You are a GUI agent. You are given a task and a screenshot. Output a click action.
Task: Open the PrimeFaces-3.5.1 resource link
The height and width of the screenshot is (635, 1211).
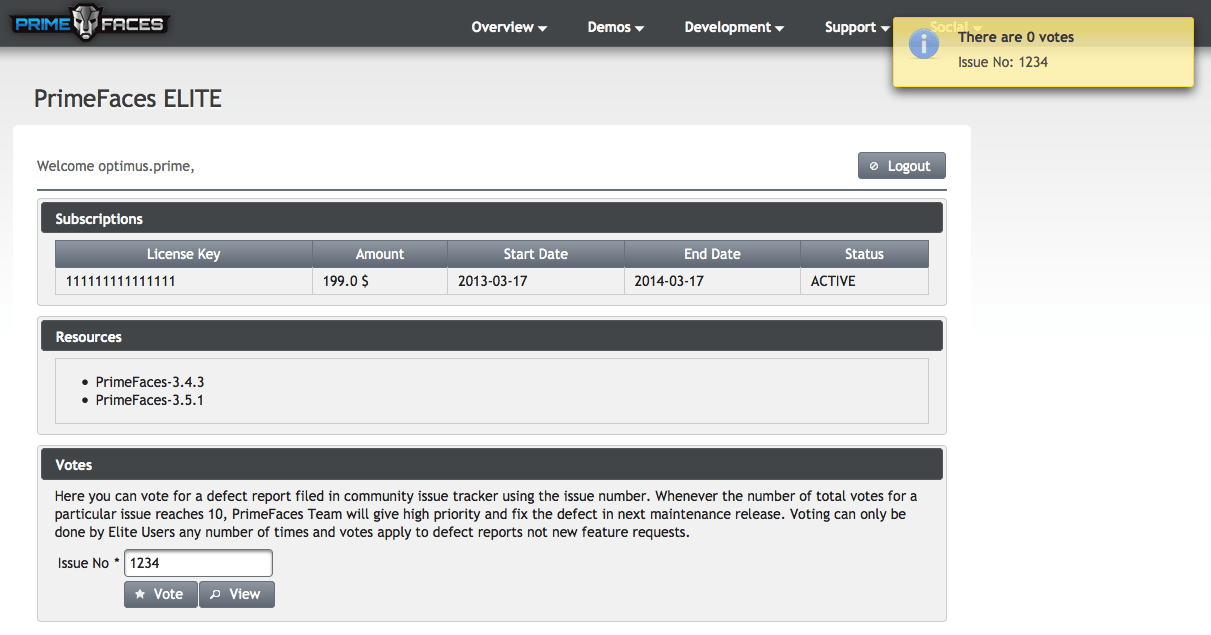(150, 400)
